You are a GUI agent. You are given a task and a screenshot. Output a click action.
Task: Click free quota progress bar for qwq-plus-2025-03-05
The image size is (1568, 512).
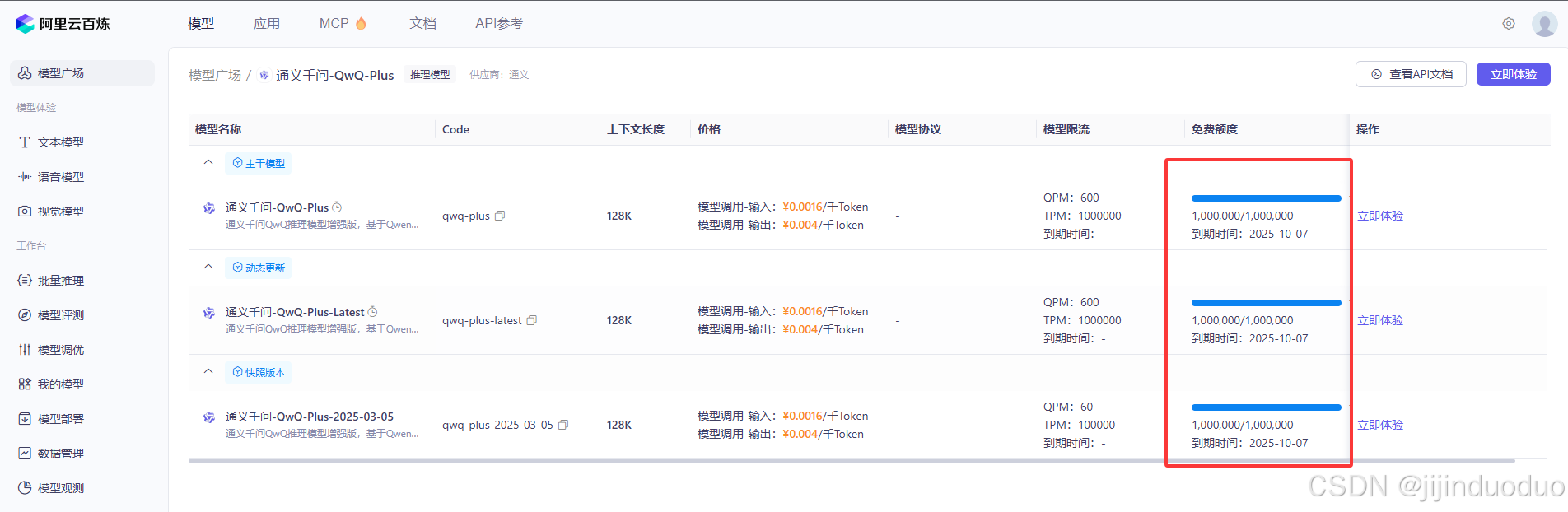click(1267, 407)
